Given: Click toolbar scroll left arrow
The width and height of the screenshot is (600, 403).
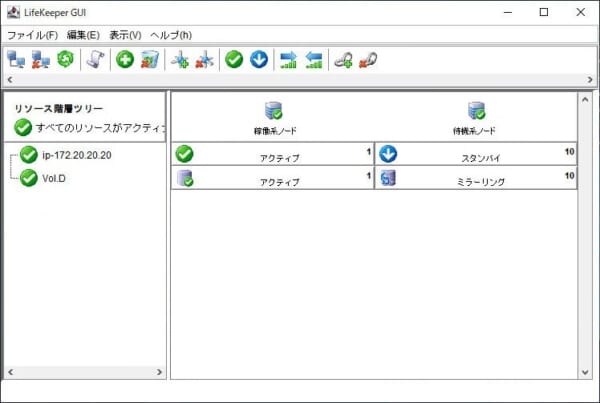Looking at the screenshot, I should click(x=10, y=80).
